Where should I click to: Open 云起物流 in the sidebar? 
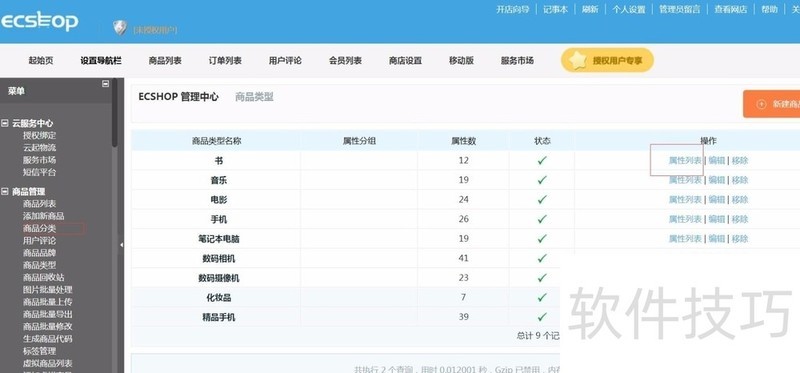point(39,147)
